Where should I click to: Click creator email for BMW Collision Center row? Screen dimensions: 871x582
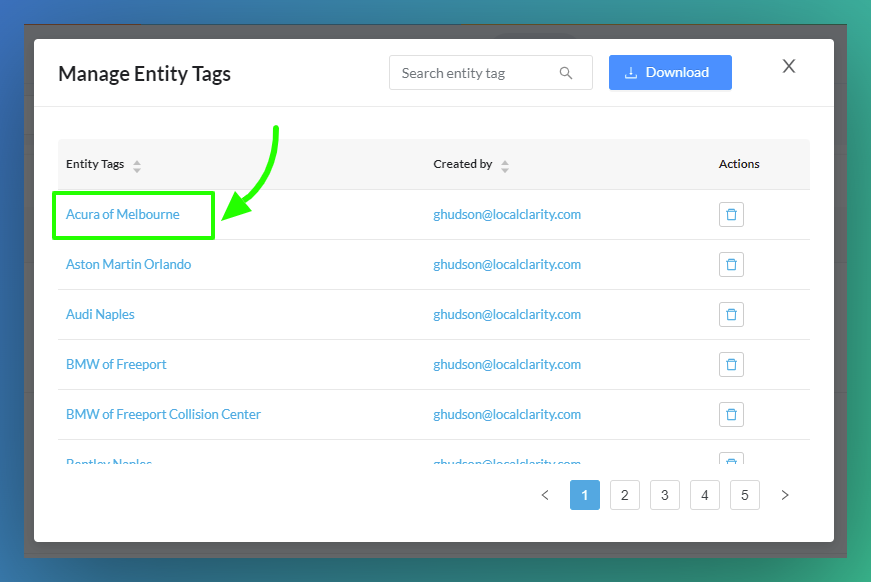coord(507,414)
